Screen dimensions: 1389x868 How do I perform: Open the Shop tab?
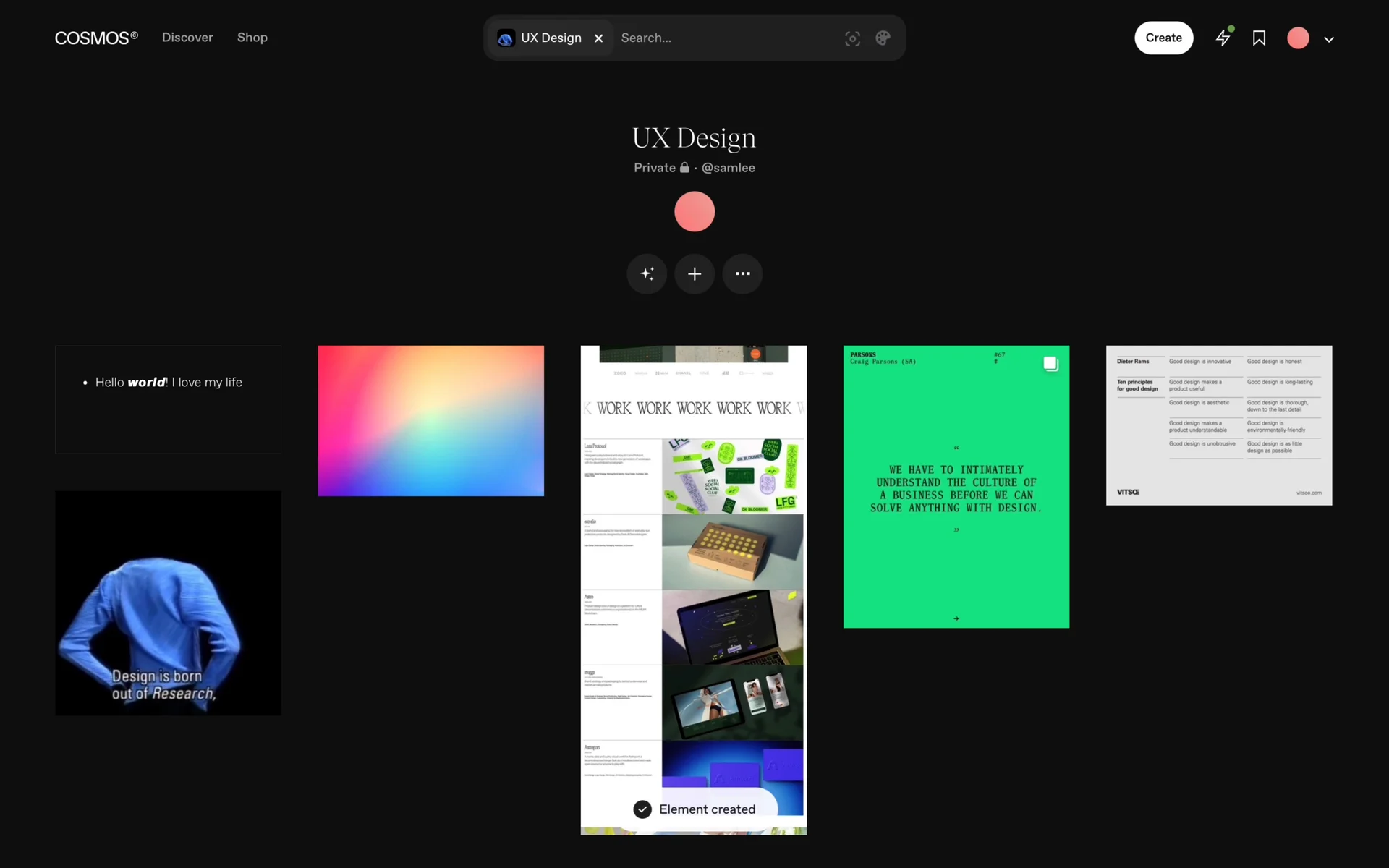(x=252, y=38)
